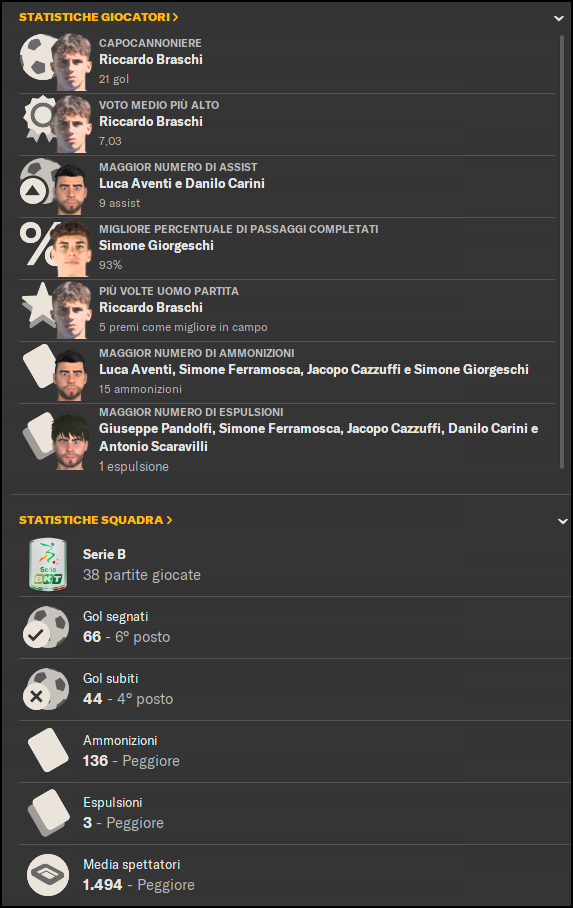Click Luca Aventi e Danilo Carini assist entry
573x908 pixels.
pos(182,184)
